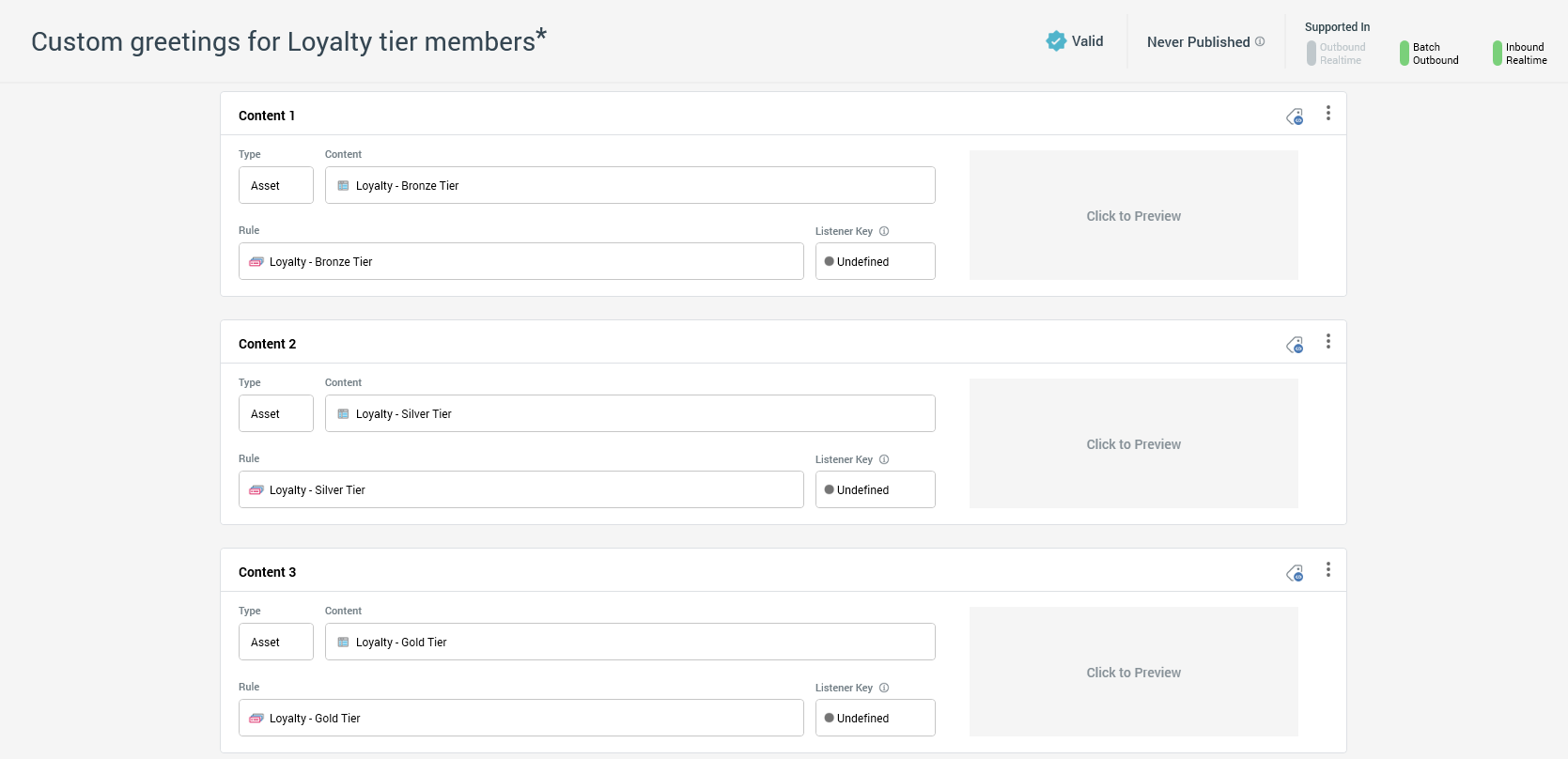Click the Valid status badge
This screenshot has height=759, width=1568.
[1075, 41]
